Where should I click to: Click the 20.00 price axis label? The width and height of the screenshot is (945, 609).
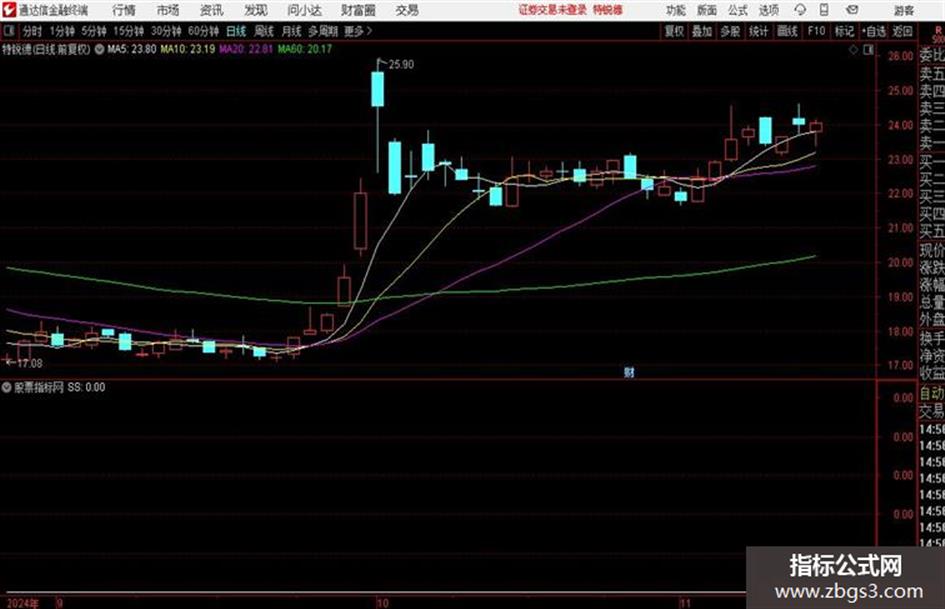pyautogui.click(x=900, y=262)
